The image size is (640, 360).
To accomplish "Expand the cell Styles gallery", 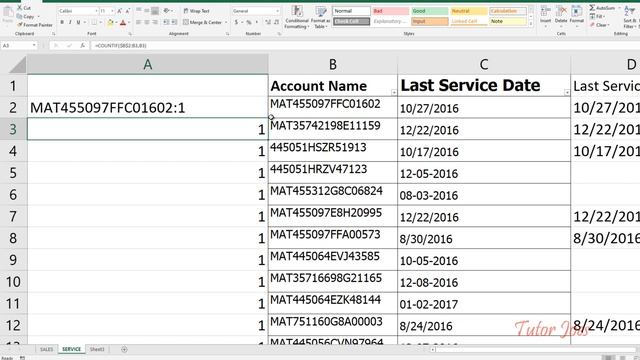I will 531,24.
